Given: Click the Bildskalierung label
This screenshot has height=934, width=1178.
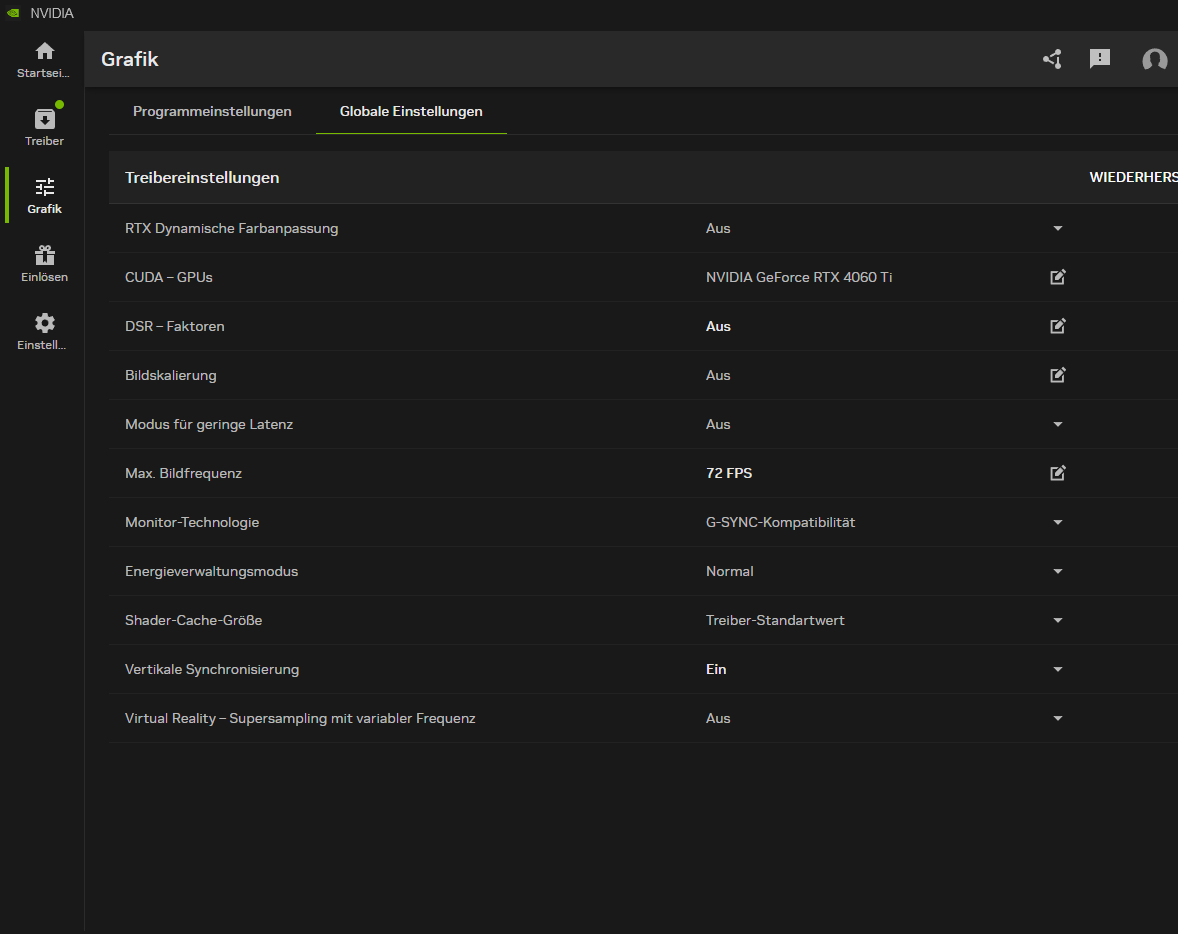Looking at the screenshot, I should pos(171,375).
